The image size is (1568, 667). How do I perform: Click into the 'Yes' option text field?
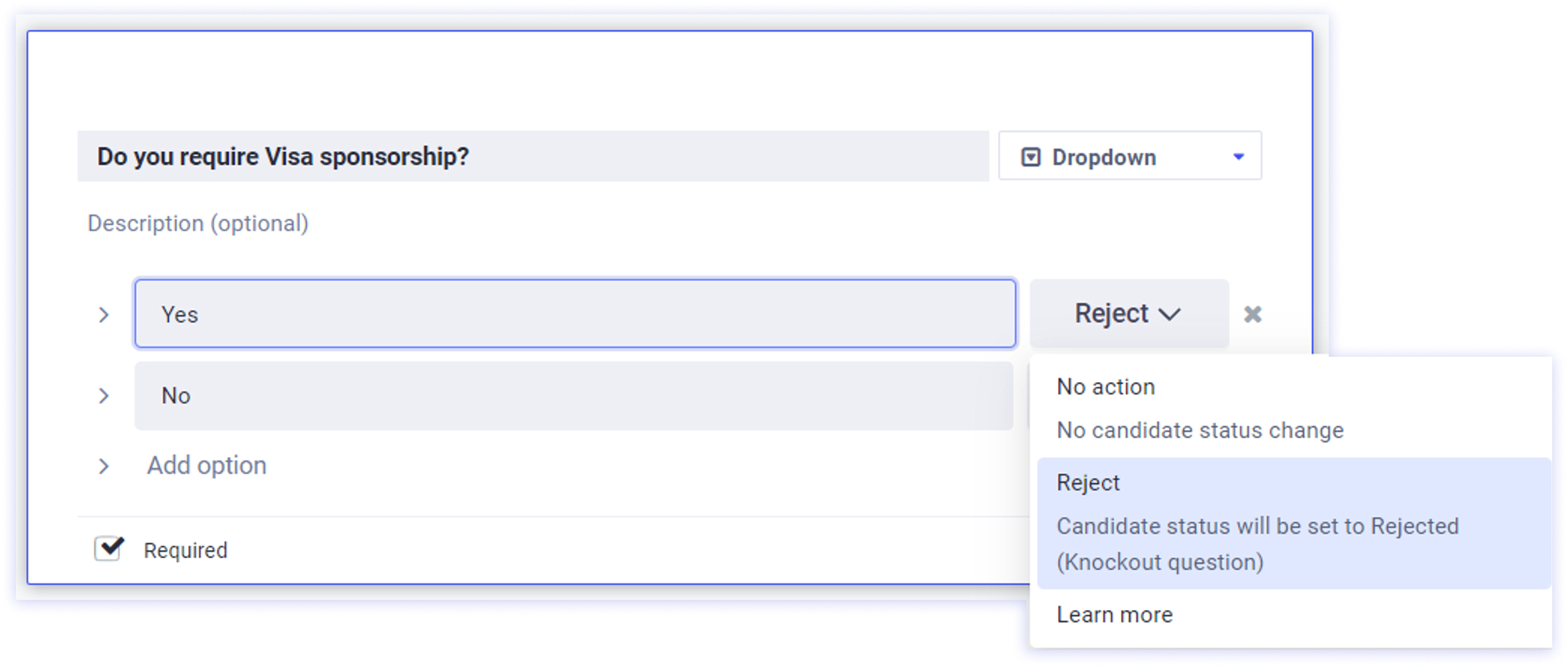[x=575, y=314]
